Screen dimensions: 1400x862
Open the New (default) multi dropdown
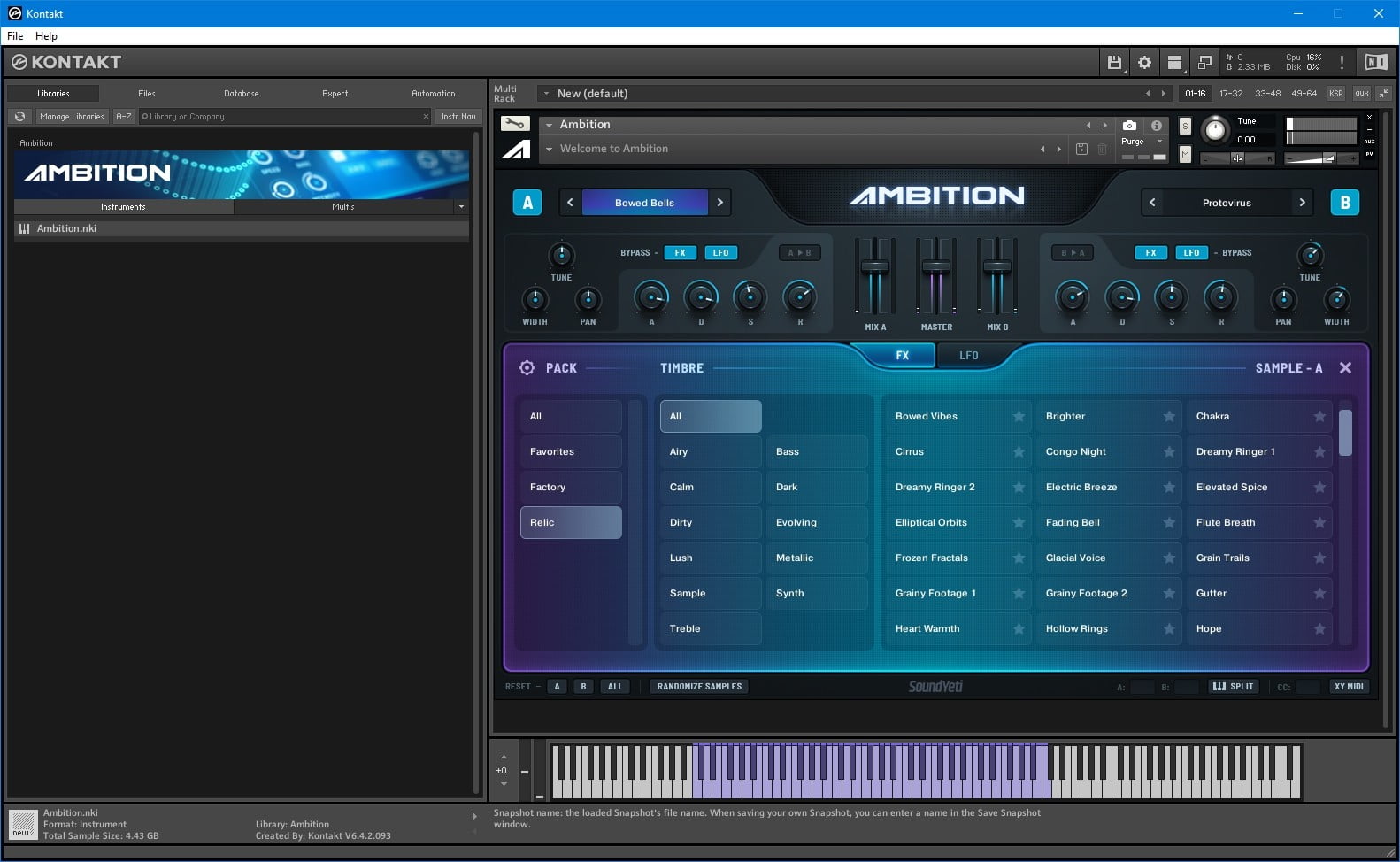pyautogui.click(x=548, y=93)
